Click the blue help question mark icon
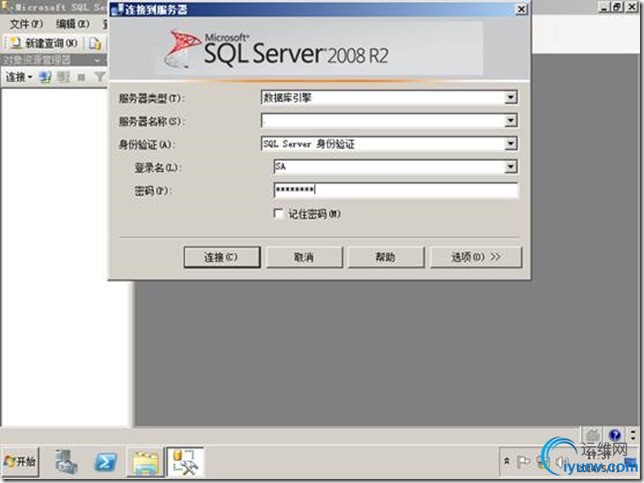The image size is (644, 483). [x=615, y=435]
